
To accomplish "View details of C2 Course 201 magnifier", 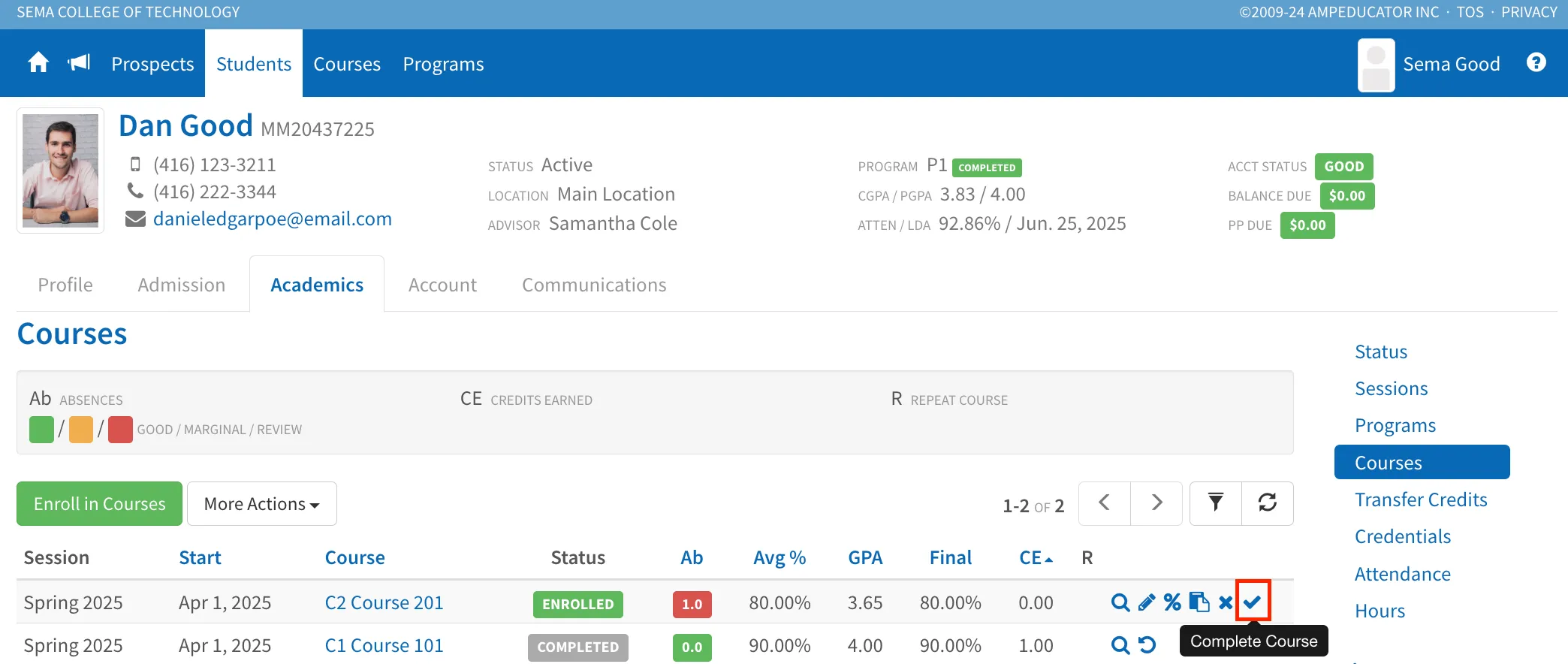I will point(1120,602).
